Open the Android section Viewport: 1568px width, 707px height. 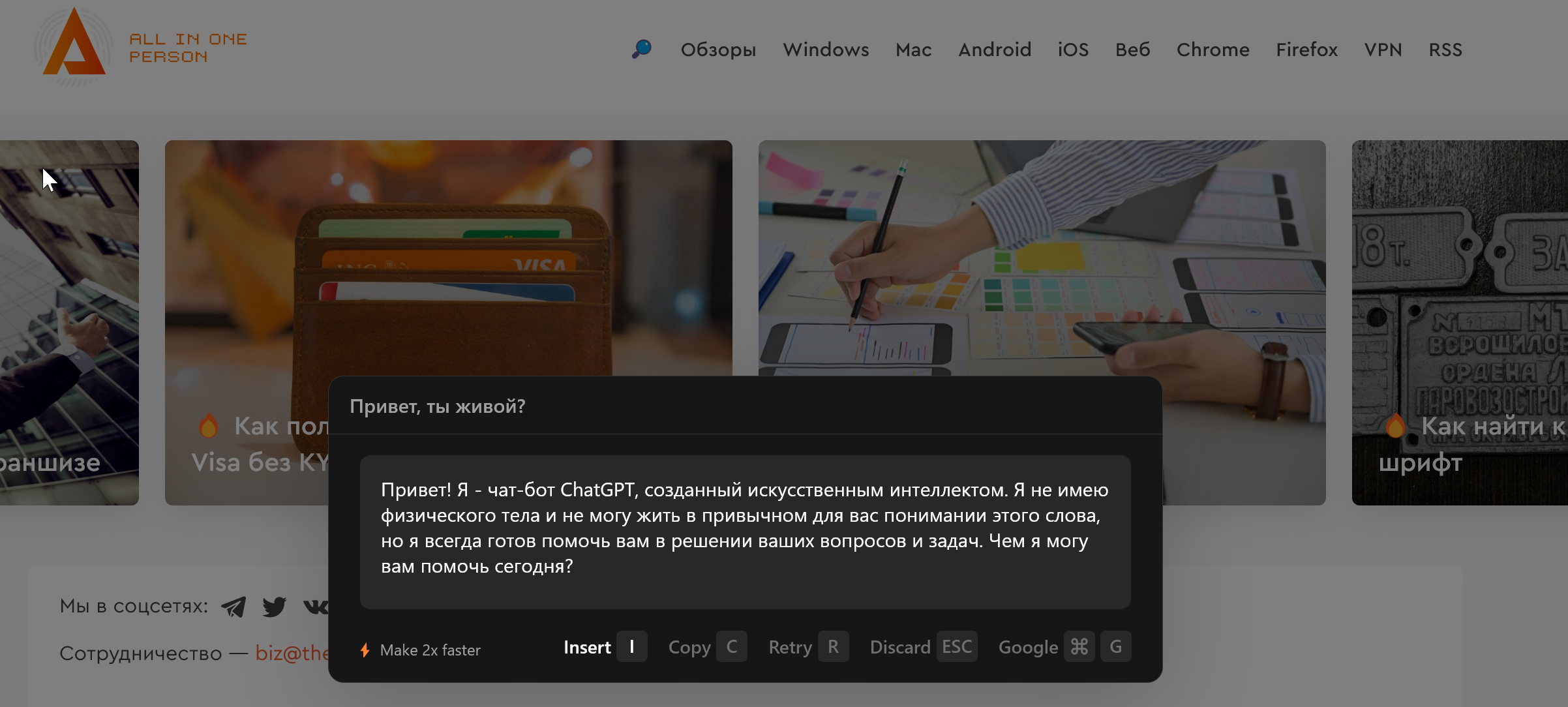(x=995, y=50)
